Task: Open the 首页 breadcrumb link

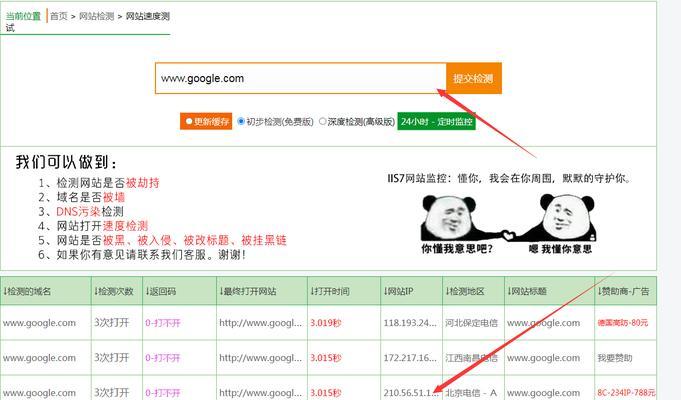Action: (x=59, y=17)
